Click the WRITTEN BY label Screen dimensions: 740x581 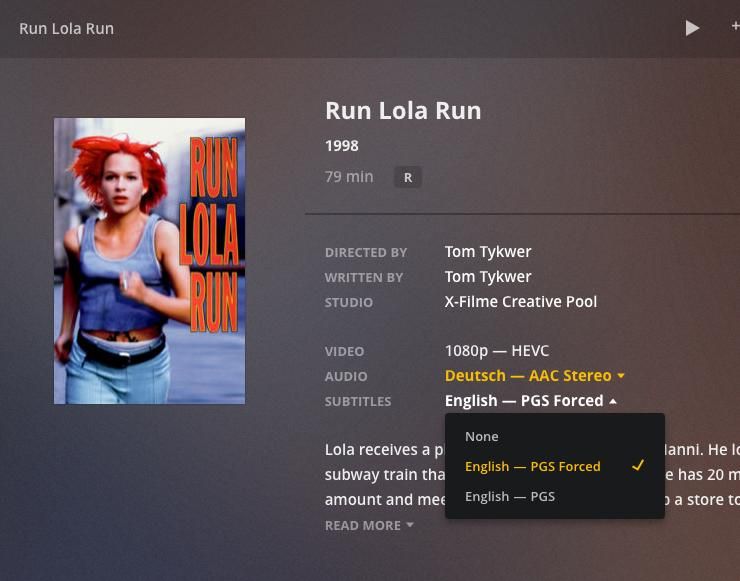363,278
